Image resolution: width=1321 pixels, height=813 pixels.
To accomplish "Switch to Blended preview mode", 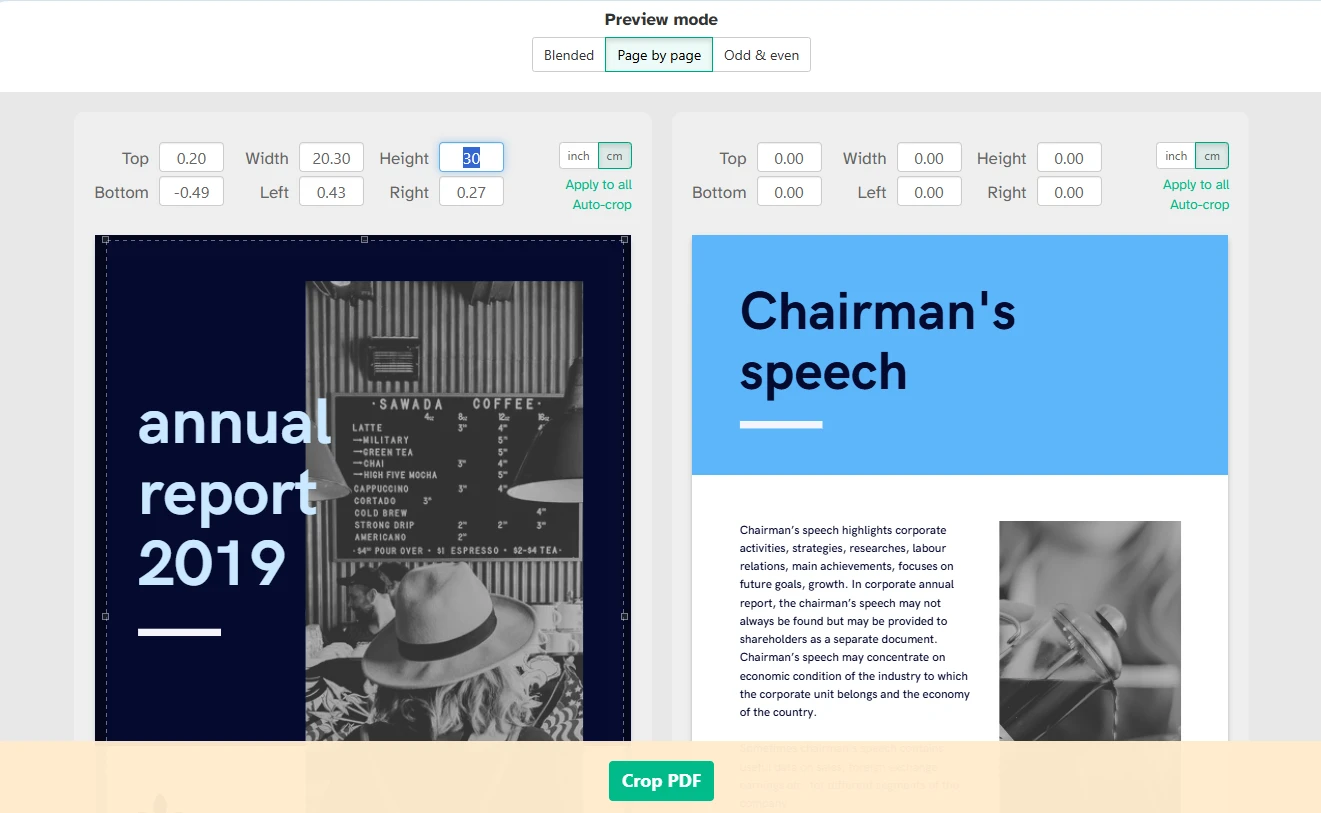I will [x=569, y=55].
